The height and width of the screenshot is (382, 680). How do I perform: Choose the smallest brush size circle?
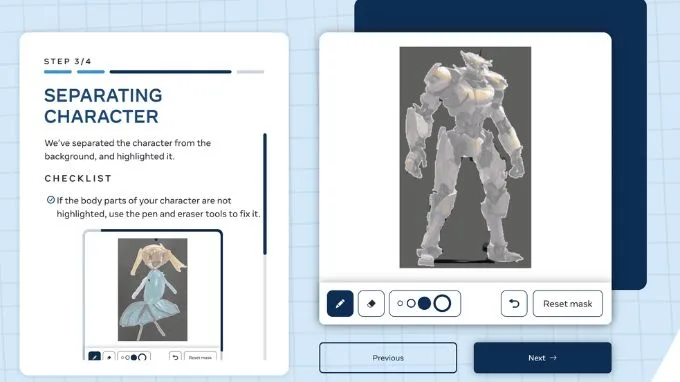tap(400, 304)
